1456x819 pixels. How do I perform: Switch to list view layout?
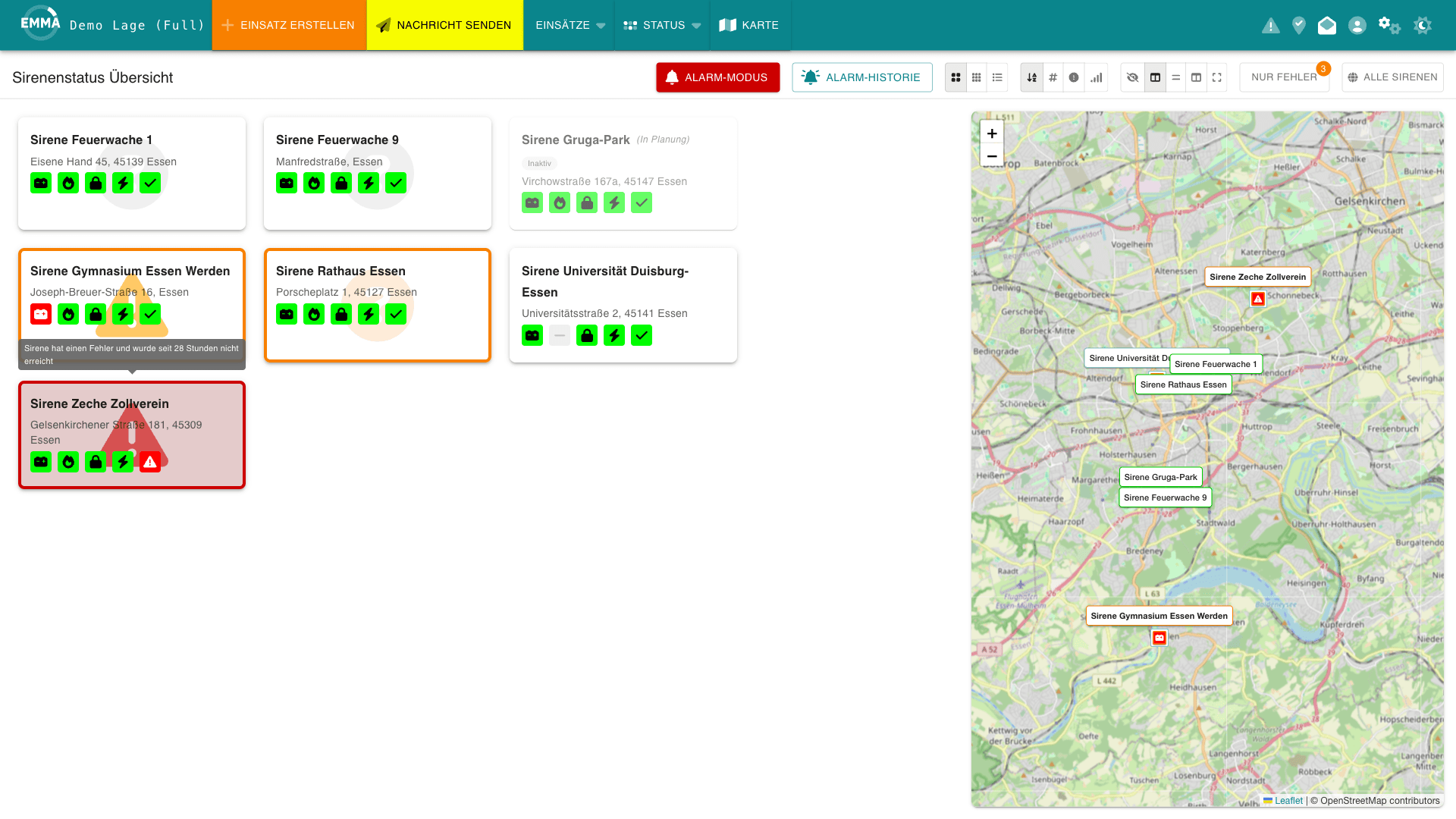(x=997, y=77)
